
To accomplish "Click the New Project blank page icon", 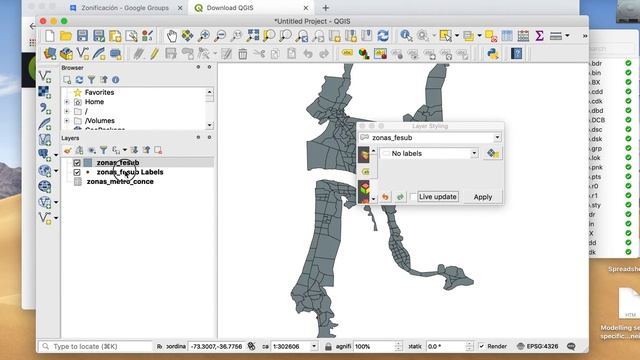I will [49, 36].
